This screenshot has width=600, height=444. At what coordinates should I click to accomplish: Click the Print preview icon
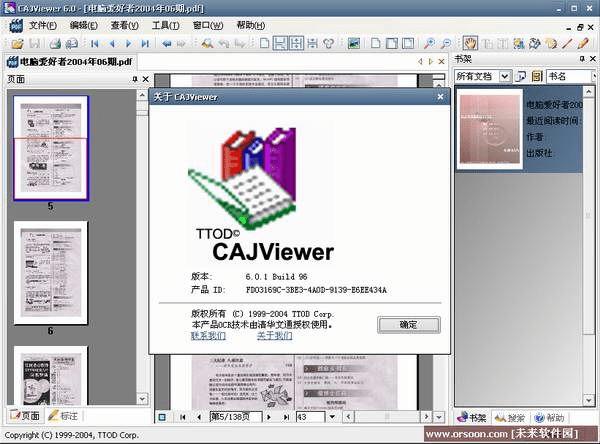pyautogui.click(x=72, y=44)
